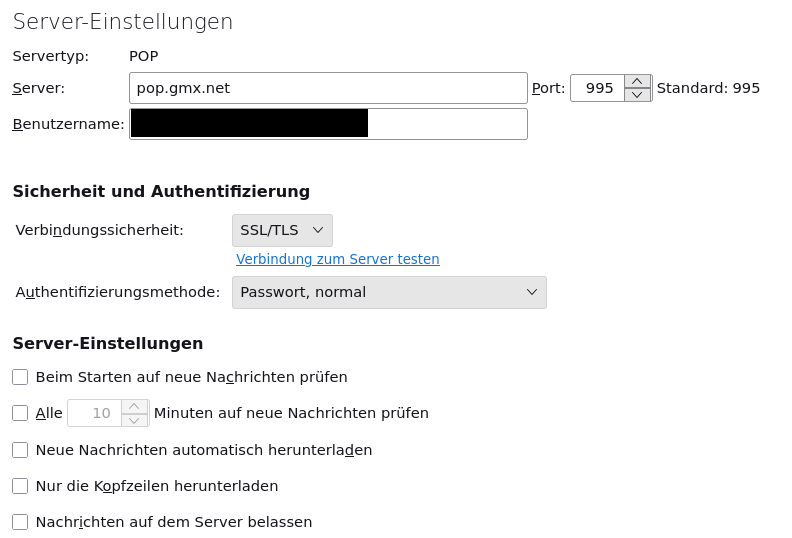
Task: Click the Port: label text
Action: click(x=548, y=88)
